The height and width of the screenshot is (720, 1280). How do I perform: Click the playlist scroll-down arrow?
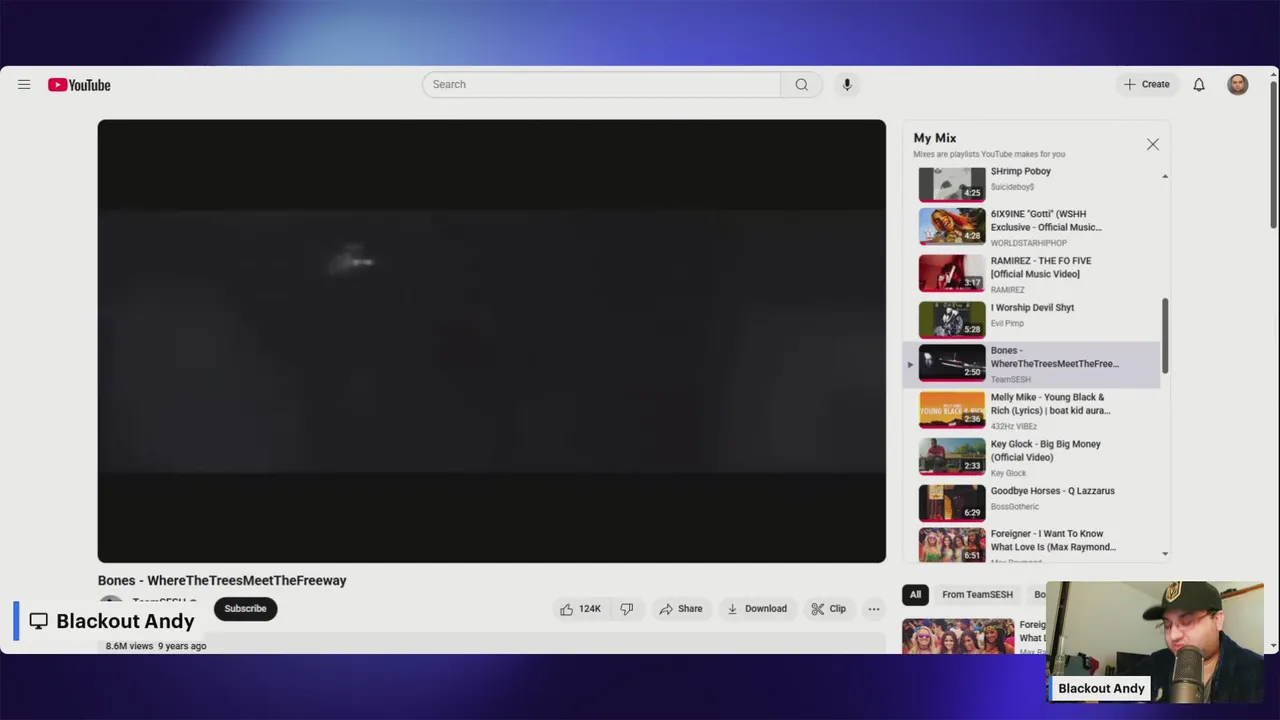[x=1165, y=554]
